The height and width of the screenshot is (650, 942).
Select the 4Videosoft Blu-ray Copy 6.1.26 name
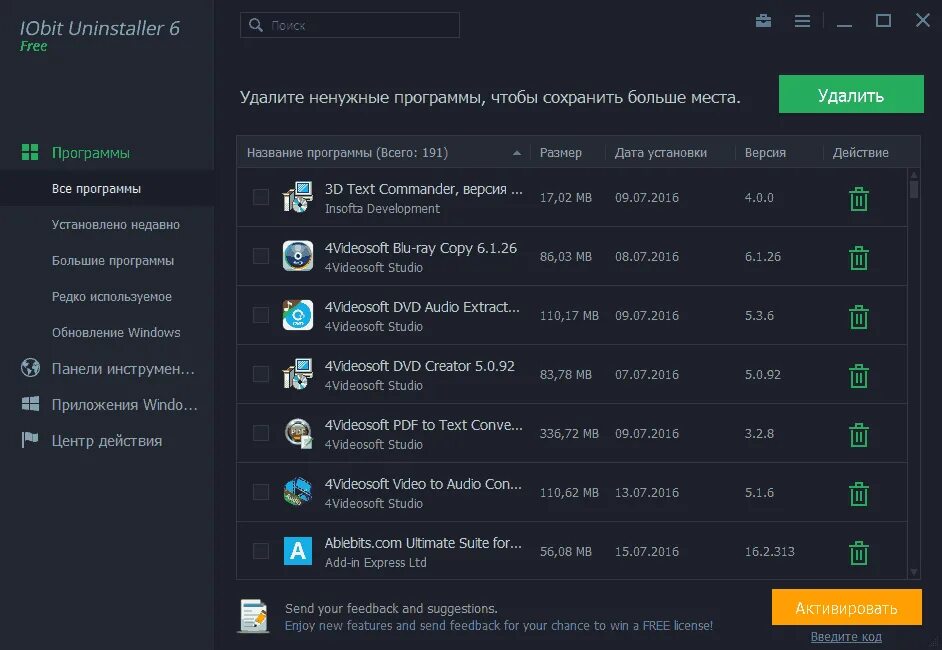(421, 248)
